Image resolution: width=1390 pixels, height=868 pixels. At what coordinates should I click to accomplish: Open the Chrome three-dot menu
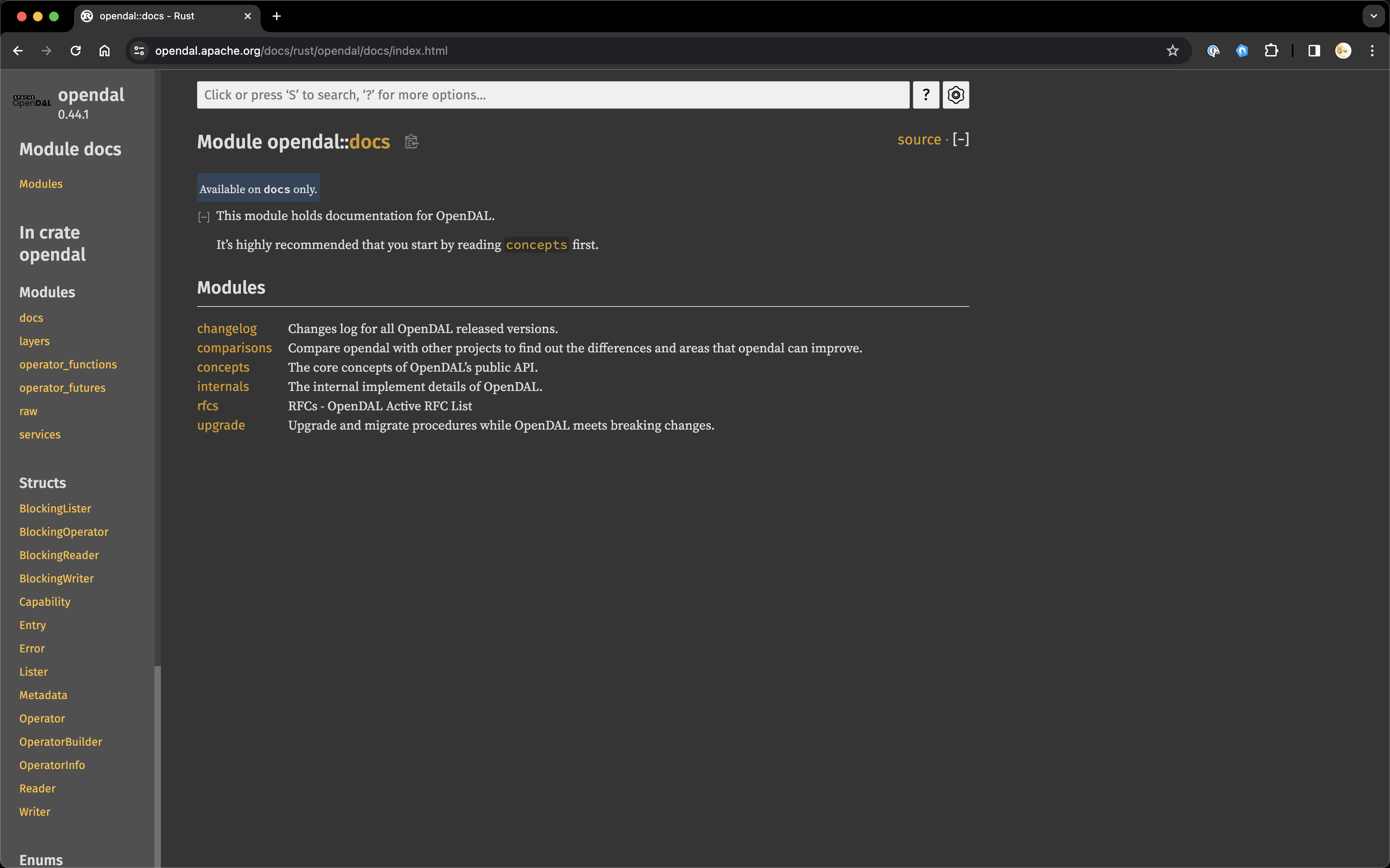point(1372,51)
